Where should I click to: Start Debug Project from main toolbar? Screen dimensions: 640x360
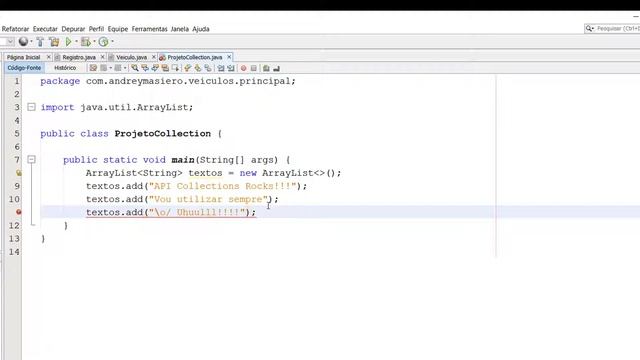(85, 42)
